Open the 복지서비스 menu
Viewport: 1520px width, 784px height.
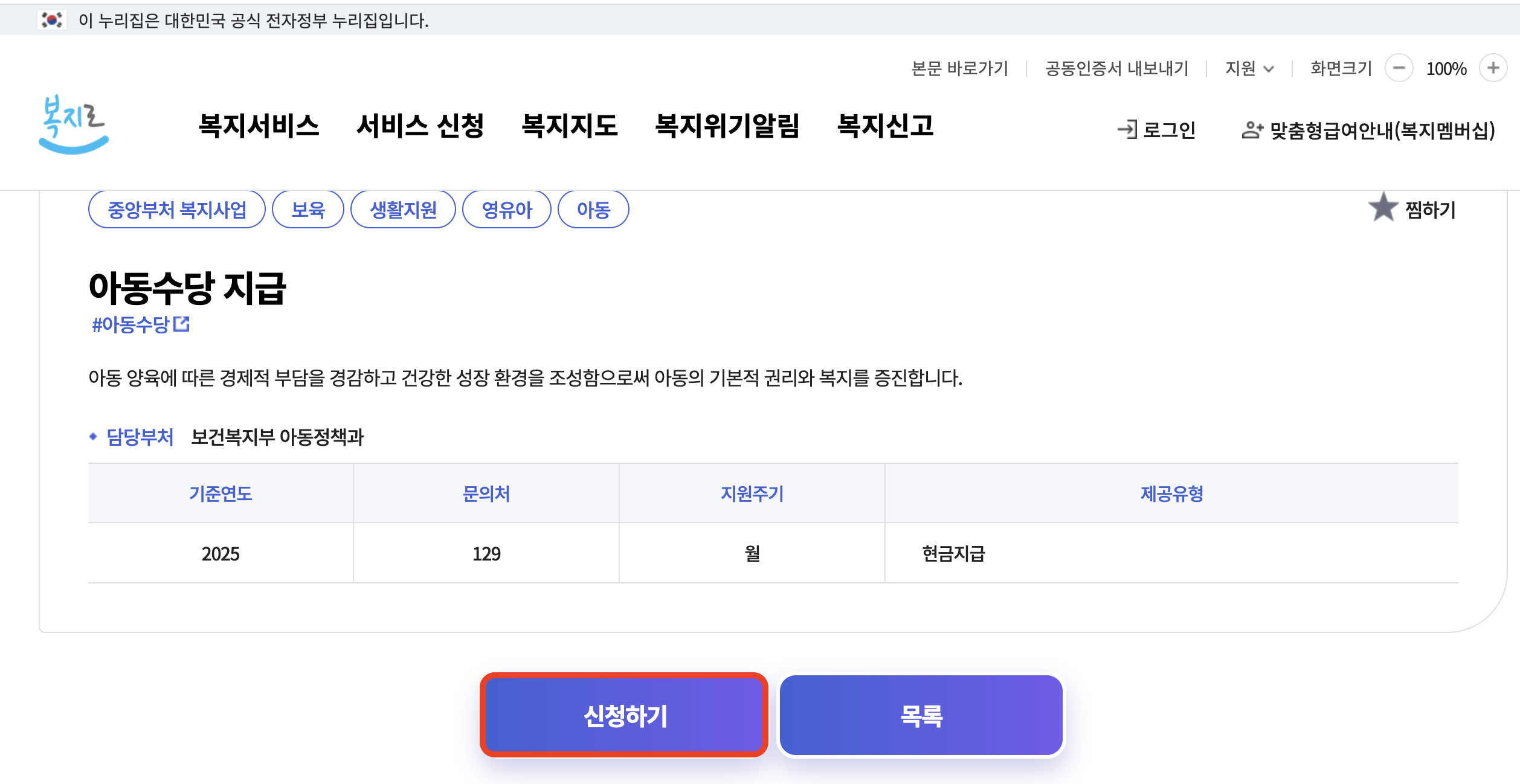(x=260, y=127)
